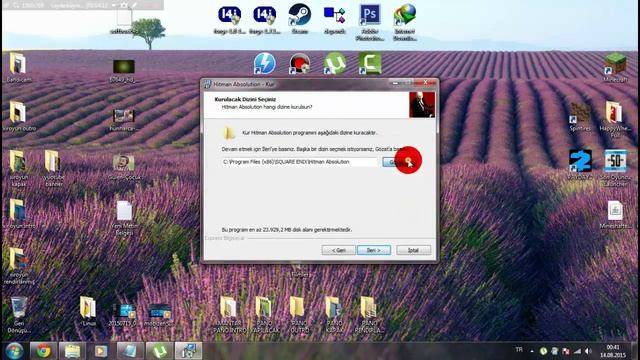Viewport: 640px width, 360px height.
Task: Open Google Chrome from the taskbar
Action: [x=43, y=351]
